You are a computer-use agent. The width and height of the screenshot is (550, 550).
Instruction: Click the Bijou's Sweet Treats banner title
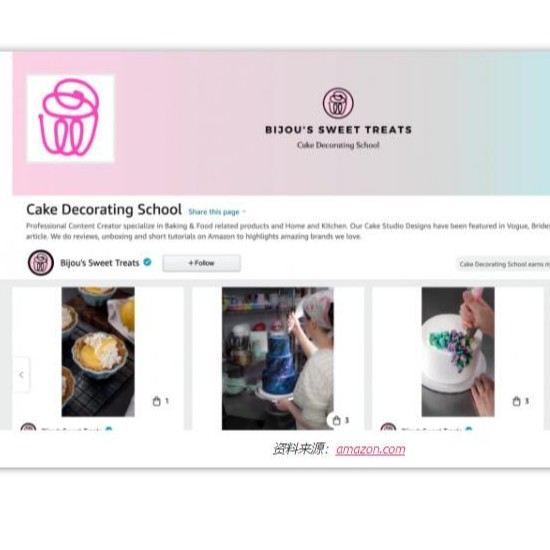click(338, 130)
